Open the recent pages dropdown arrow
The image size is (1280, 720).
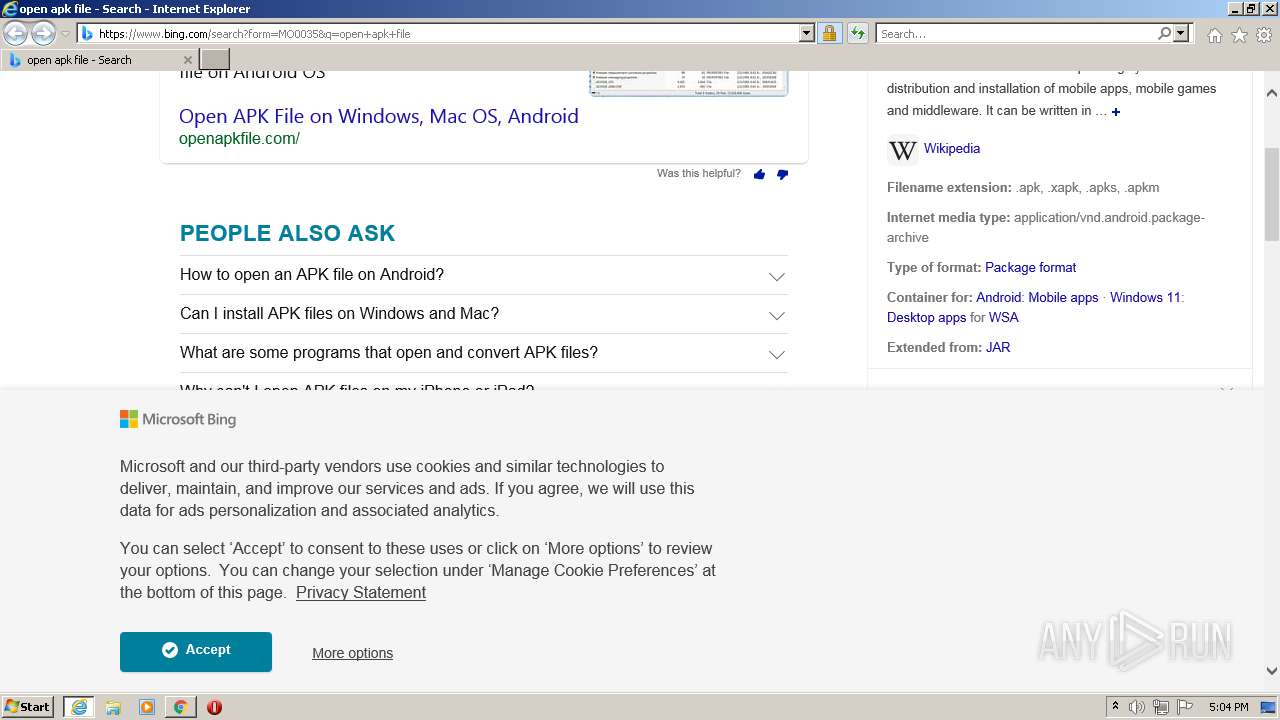click(x=65, y=34)
